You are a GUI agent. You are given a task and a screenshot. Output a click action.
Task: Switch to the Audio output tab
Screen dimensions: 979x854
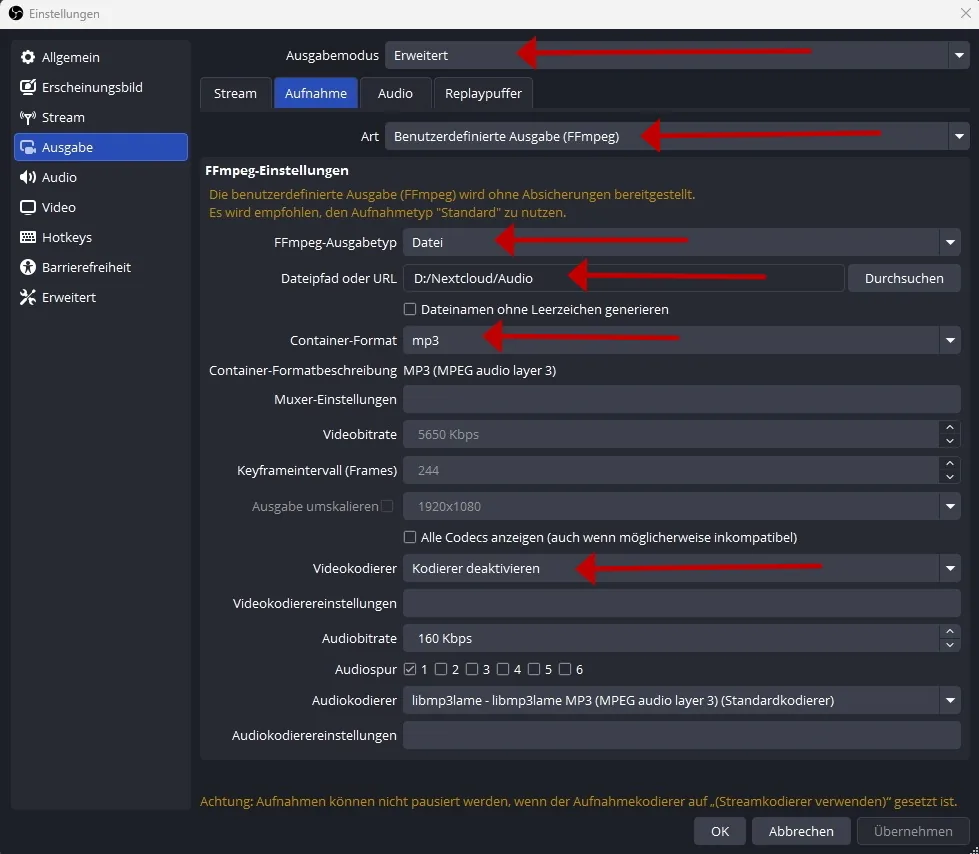coord(395,93)
